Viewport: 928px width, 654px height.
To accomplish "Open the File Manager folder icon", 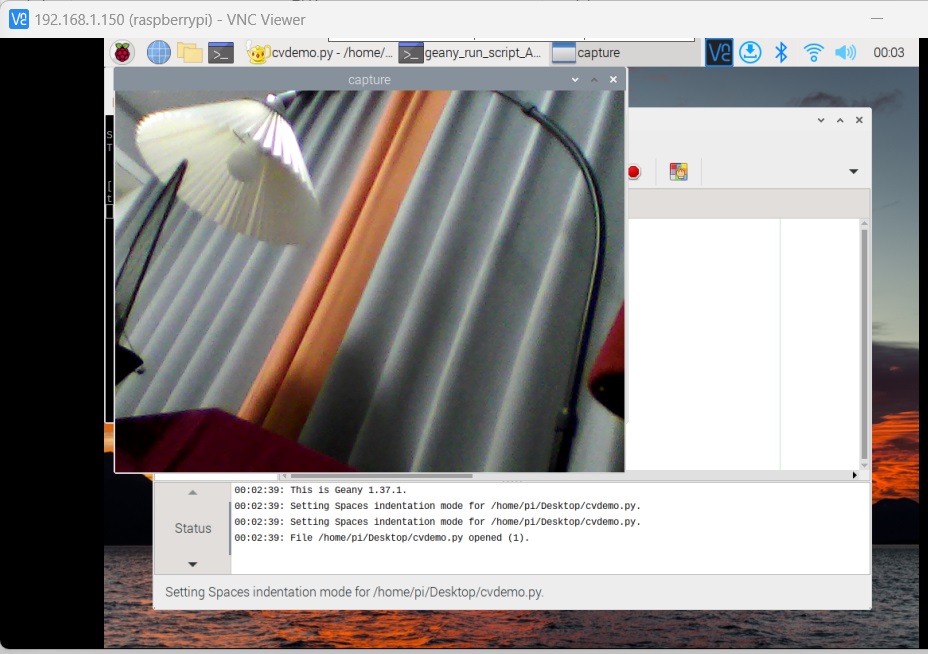I will [189, 53].
